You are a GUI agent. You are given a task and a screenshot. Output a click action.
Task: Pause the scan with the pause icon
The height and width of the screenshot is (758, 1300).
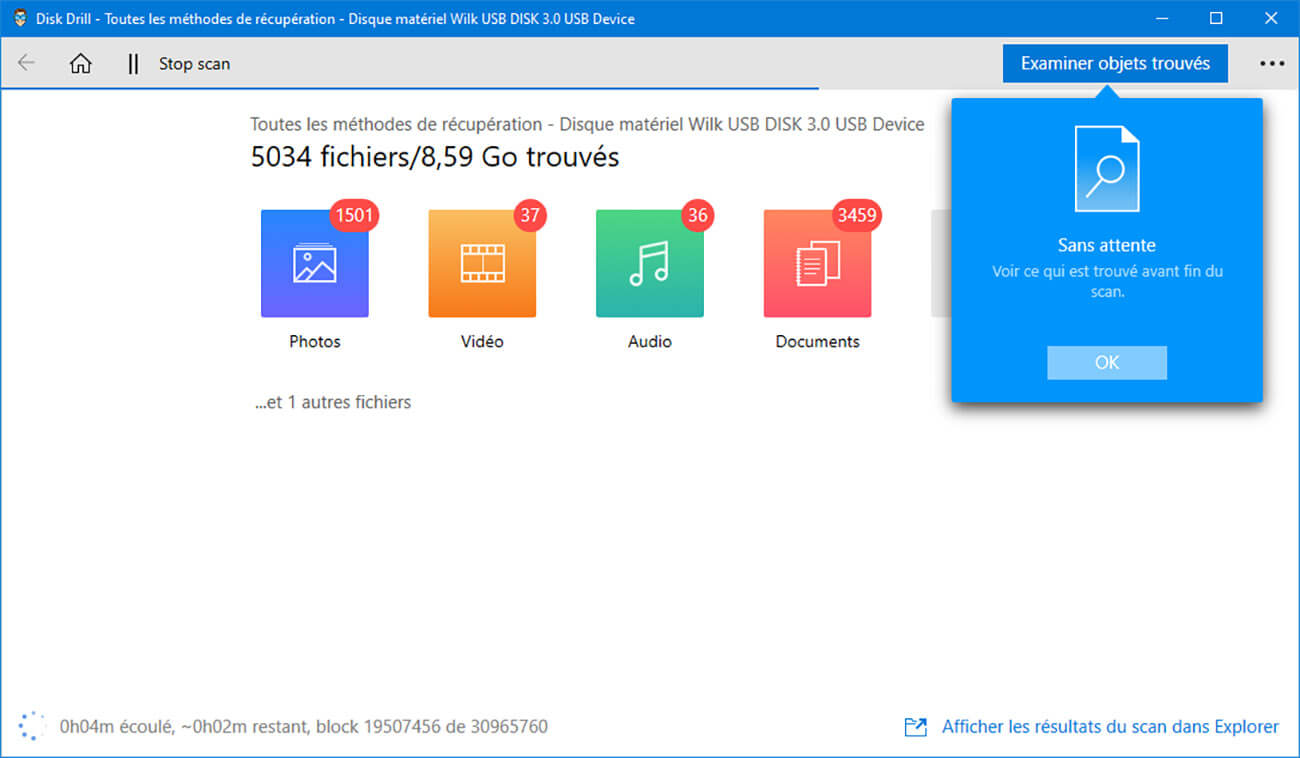[133, 63]
